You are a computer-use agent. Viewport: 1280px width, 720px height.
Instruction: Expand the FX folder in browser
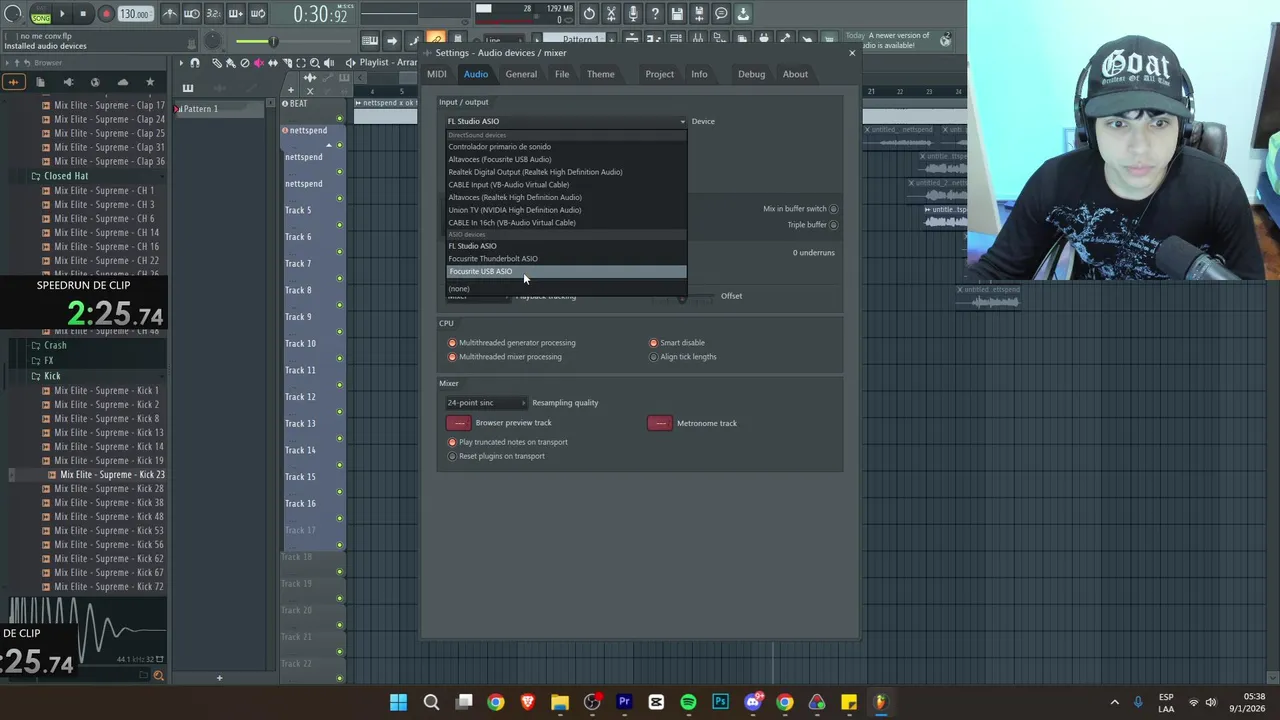(49, 360)
